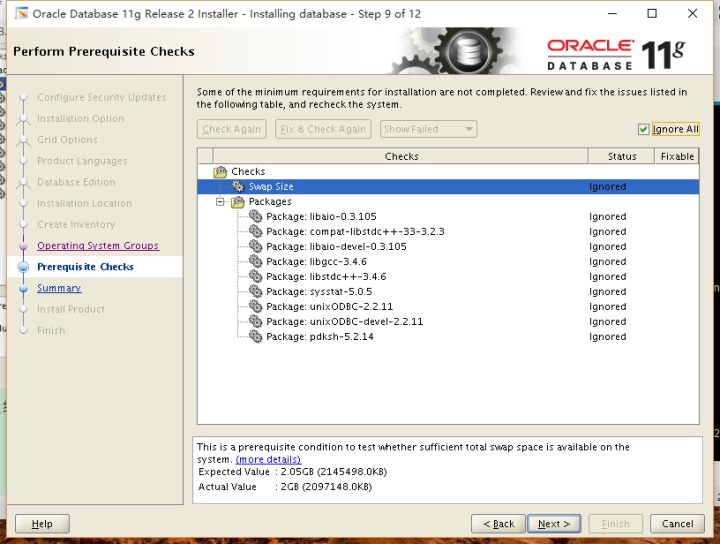Screen dimensions: 720x544
Task: Click the Prerequisite Checks step bullet
Action: click(23, 267)
